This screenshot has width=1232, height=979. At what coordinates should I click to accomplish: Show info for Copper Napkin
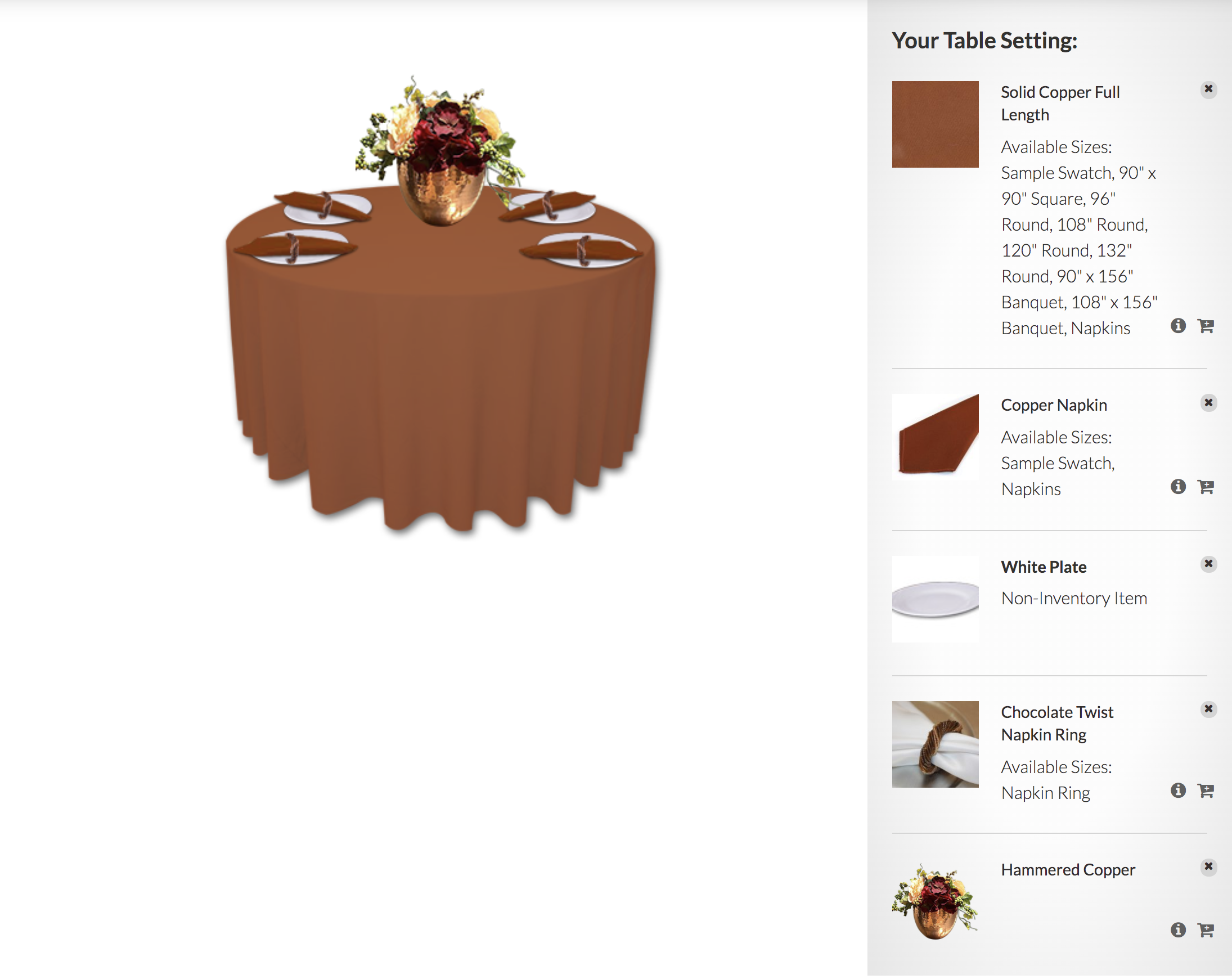tap(1178, 487)
